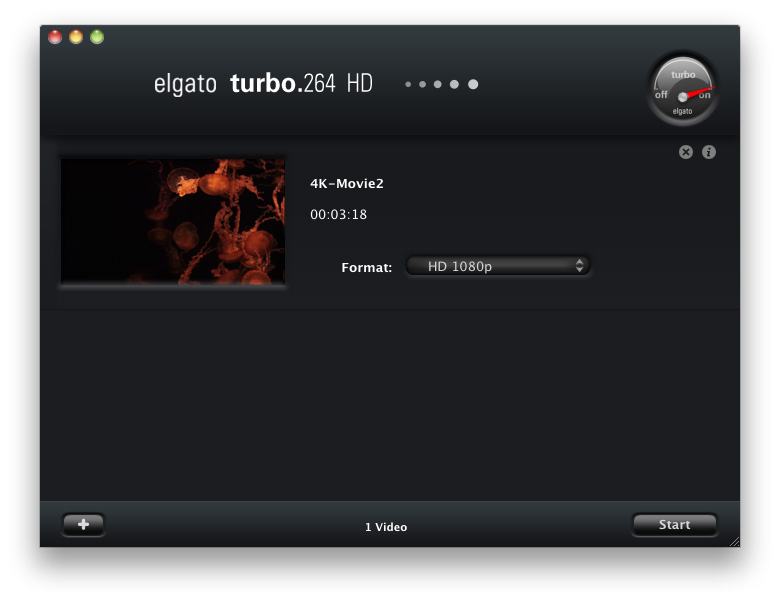The height and width of the screenshot is (602, 780).
Task: Add a video with the plus button
Action: point(84,524)
